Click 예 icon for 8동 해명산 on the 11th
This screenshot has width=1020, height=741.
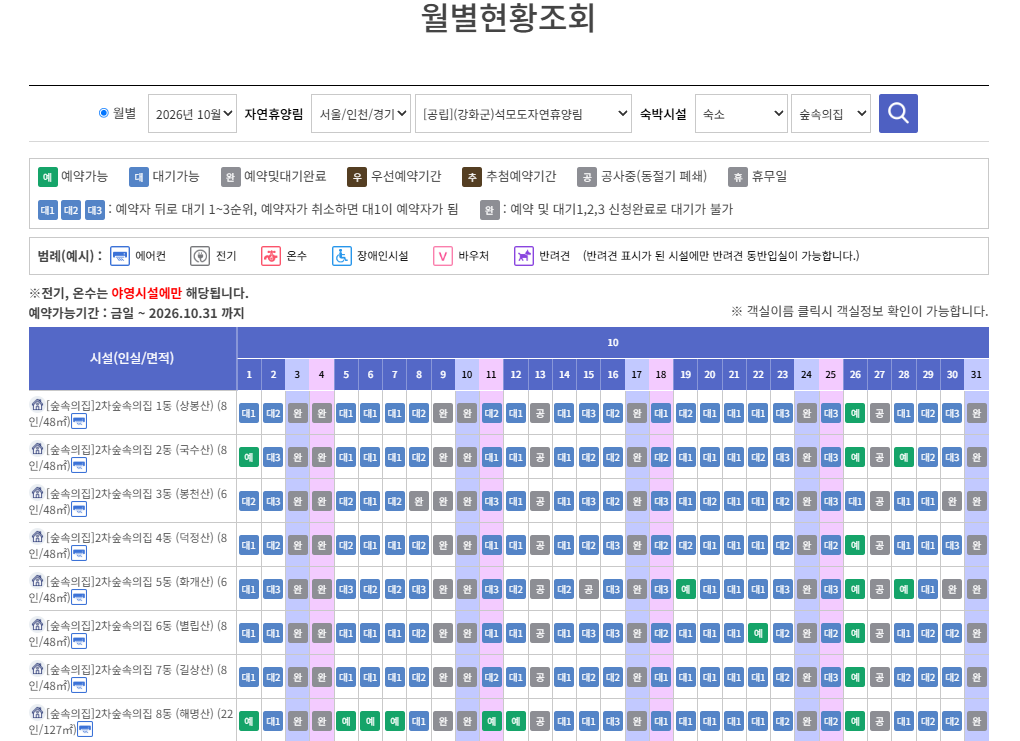[x=491, y=721]
